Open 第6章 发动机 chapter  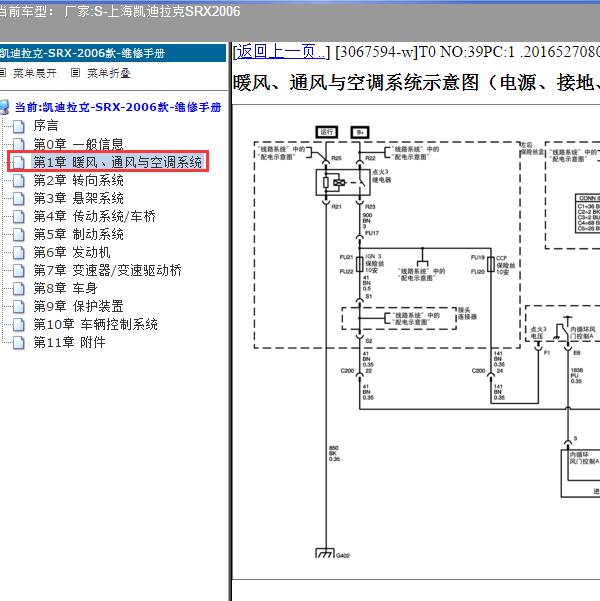pos(72,252)
